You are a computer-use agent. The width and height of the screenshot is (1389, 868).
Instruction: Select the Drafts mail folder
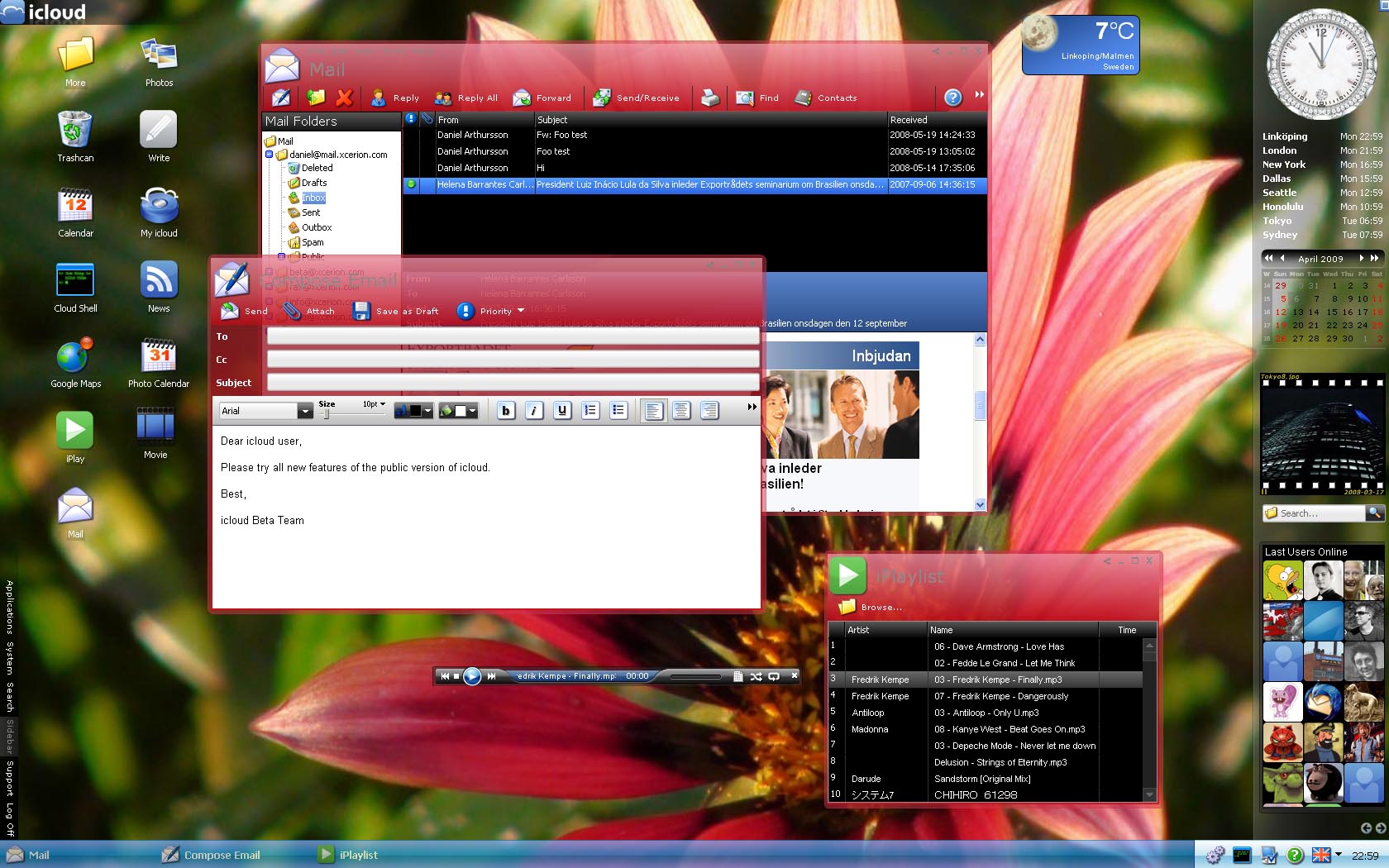click(308, 183)
